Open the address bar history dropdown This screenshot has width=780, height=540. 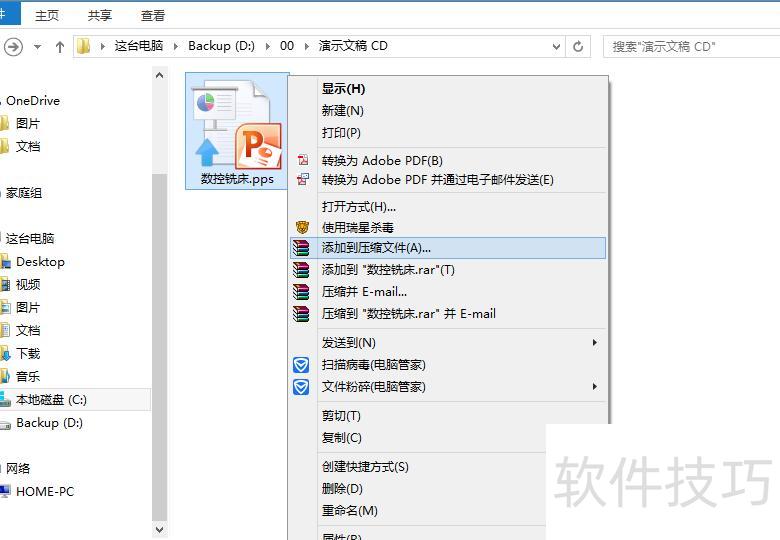click(x=556, y=46)
